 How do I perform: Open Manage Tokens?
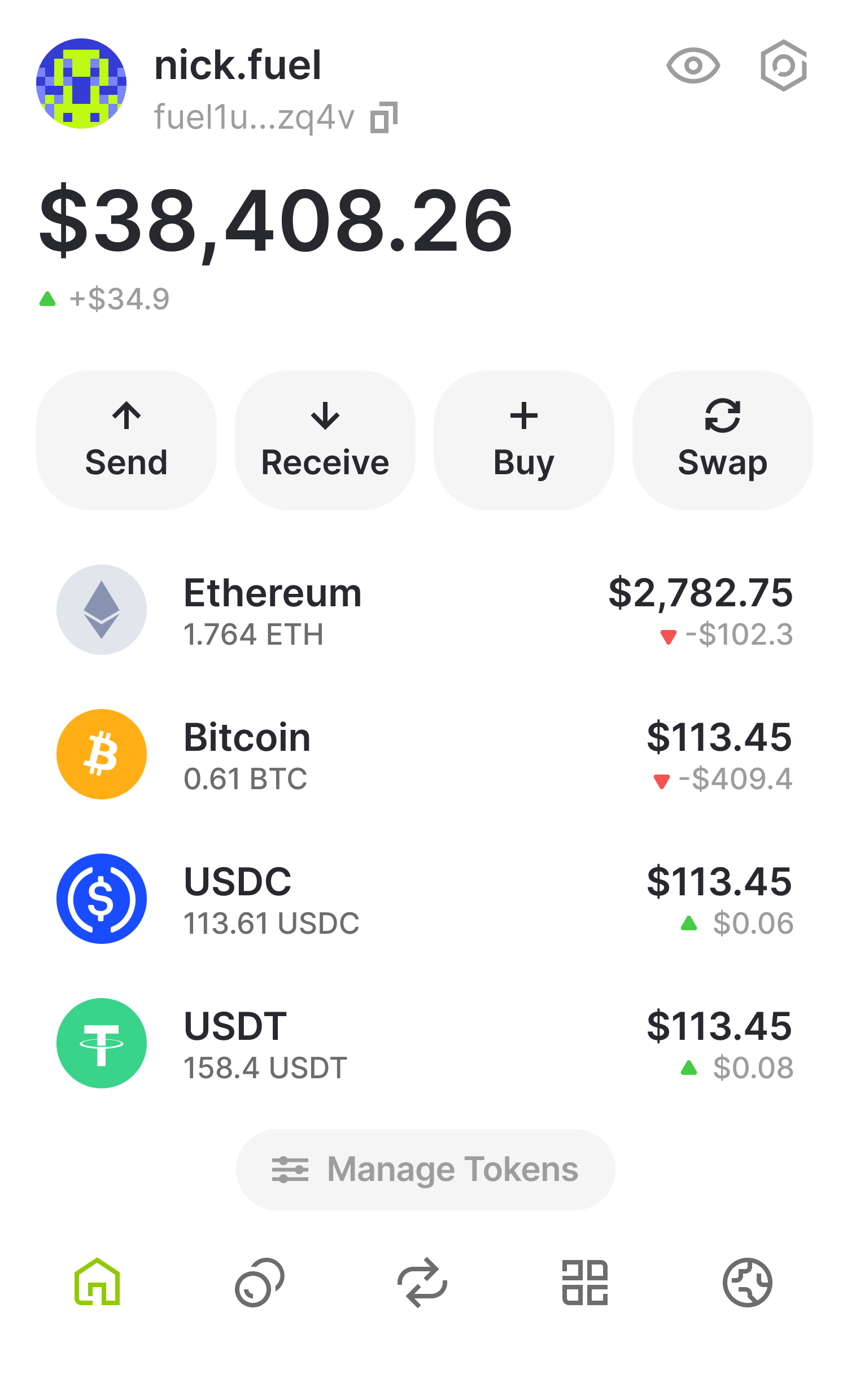(425, 1169)
